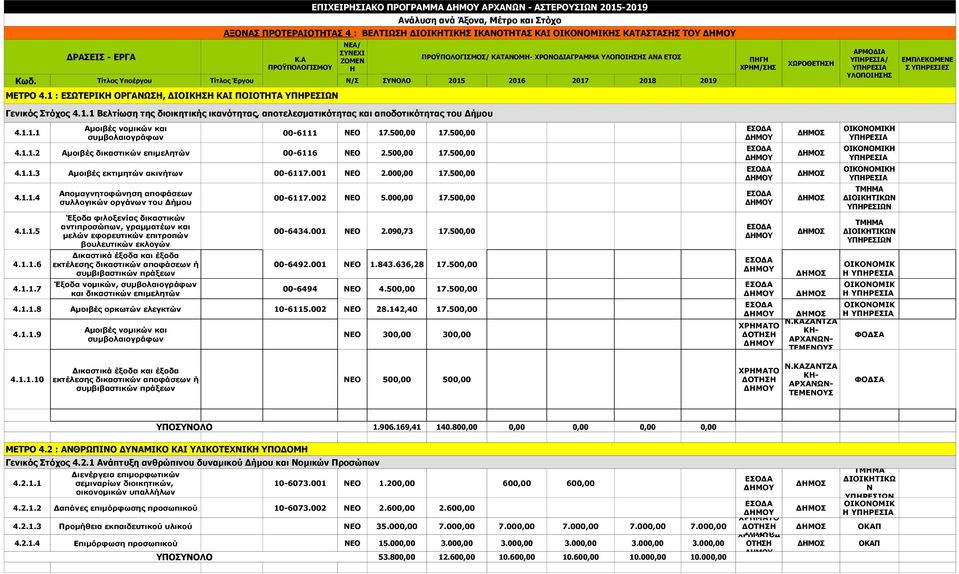Screen dimensions: 959x574
Task: Click the title 'Αμοιβές δικαστικών επιμελητών'
Action: pos(125,153)
